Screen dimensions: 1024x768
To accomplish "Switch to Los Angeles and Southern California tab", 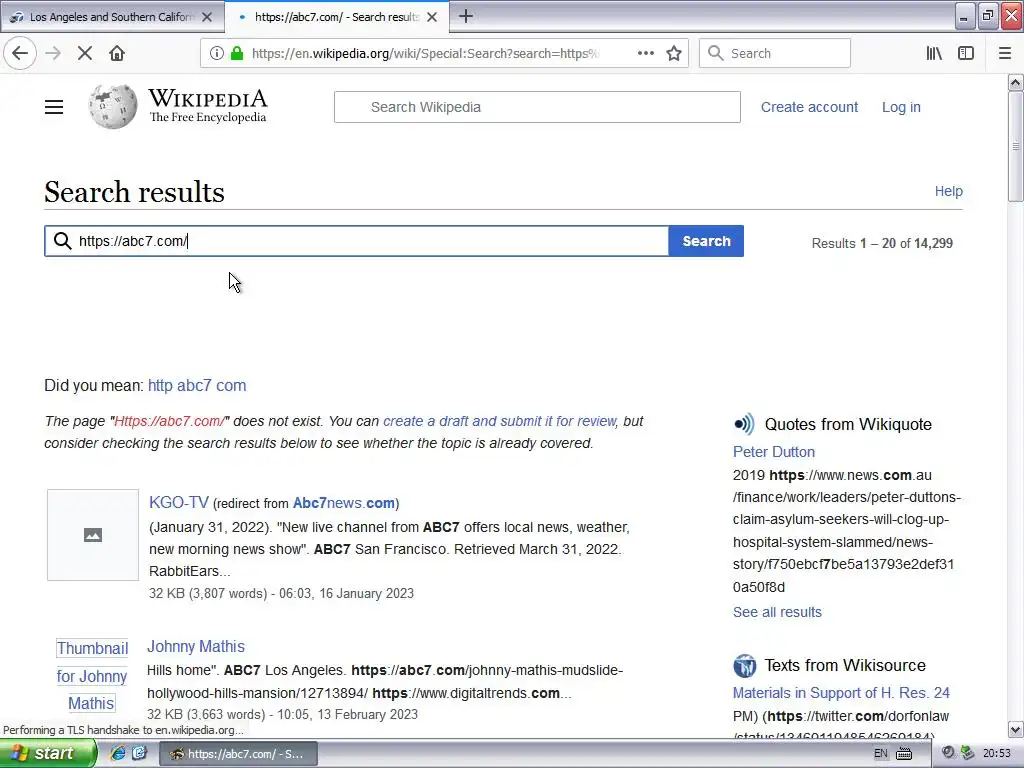I will 112,17.
